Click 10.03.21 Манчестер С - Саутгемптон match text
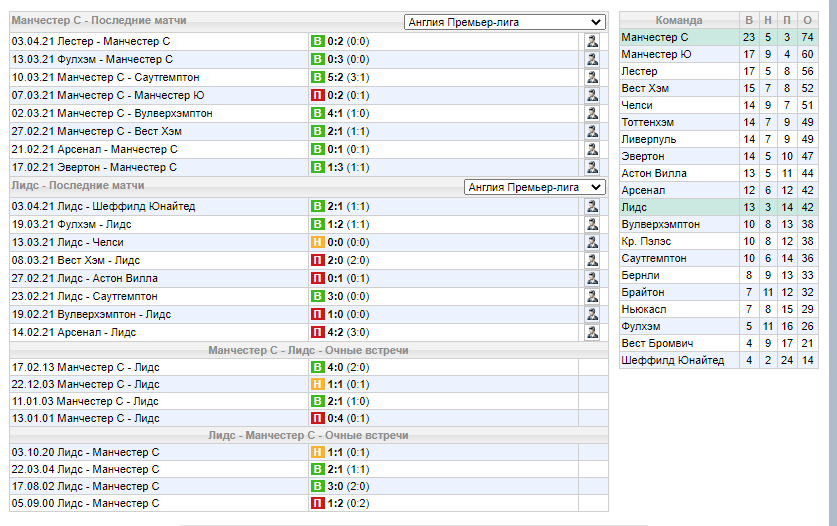This screenshot has width=837, height=526. [x=105, y=77]
